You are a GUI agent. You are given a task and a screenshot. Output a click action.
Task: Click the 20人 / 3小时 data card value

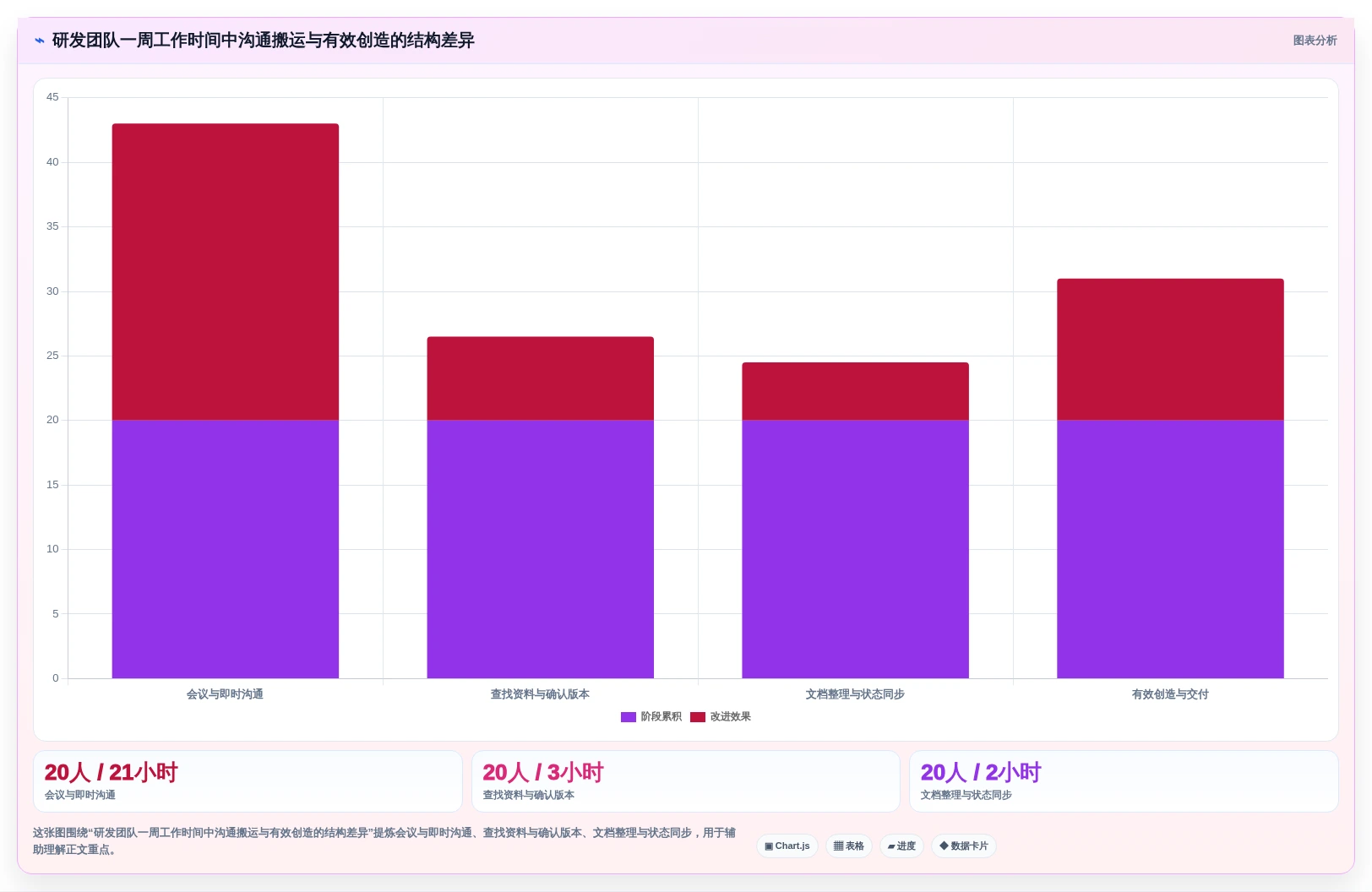tap(543, 773)
